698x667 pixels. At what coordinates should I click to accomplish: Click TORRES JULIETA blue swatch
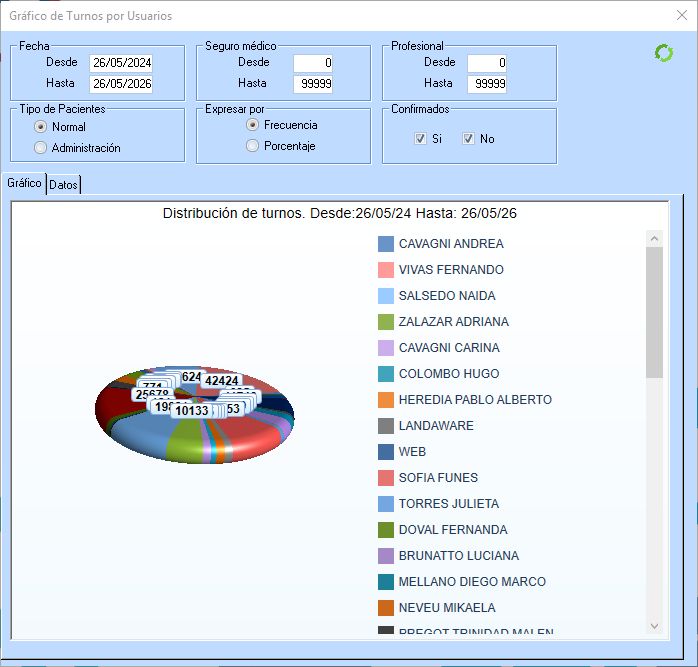[386, 504]
